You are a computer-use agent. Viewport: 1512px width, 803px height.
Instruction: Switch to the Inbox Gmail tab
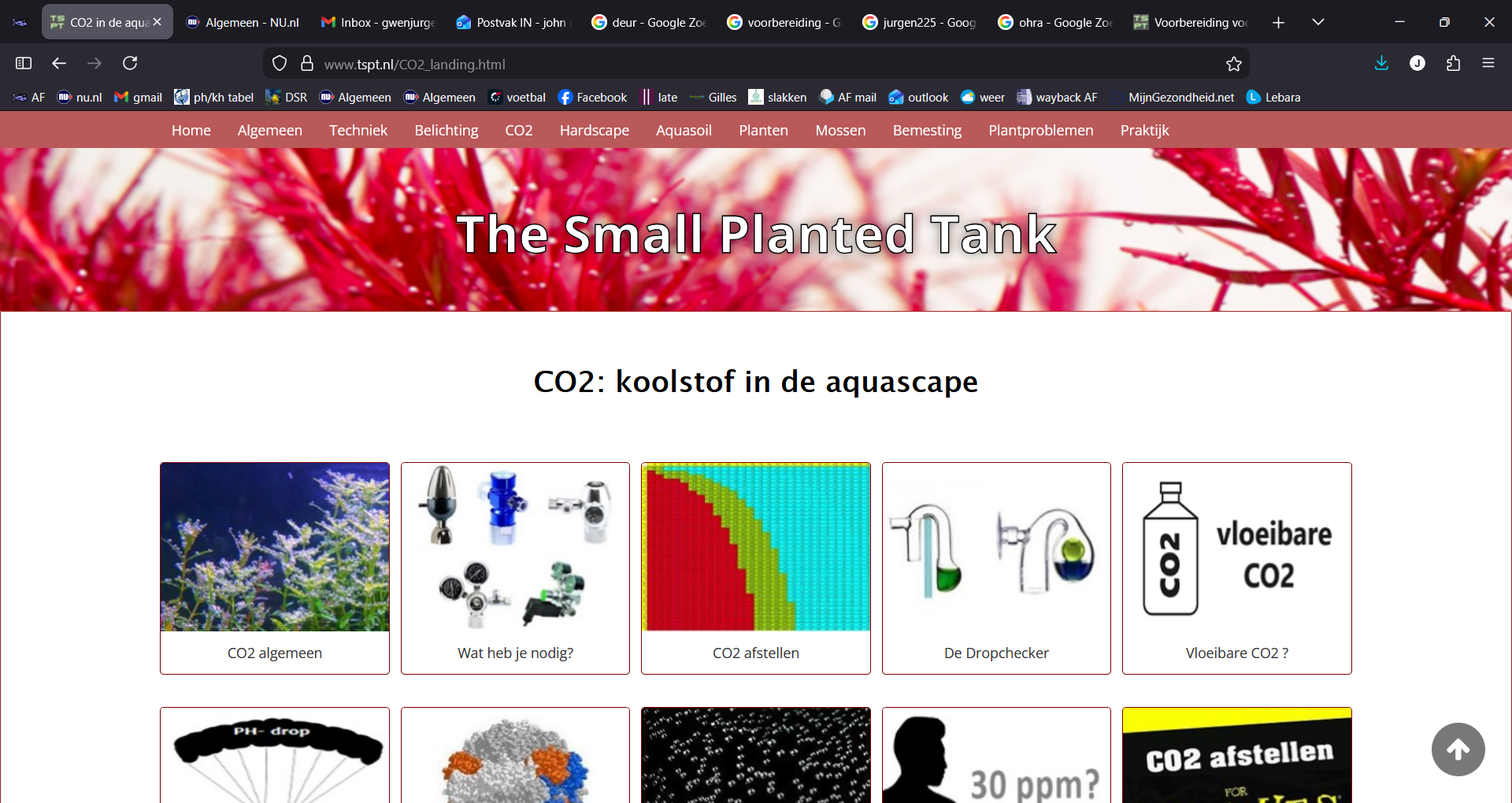[379, 23]
